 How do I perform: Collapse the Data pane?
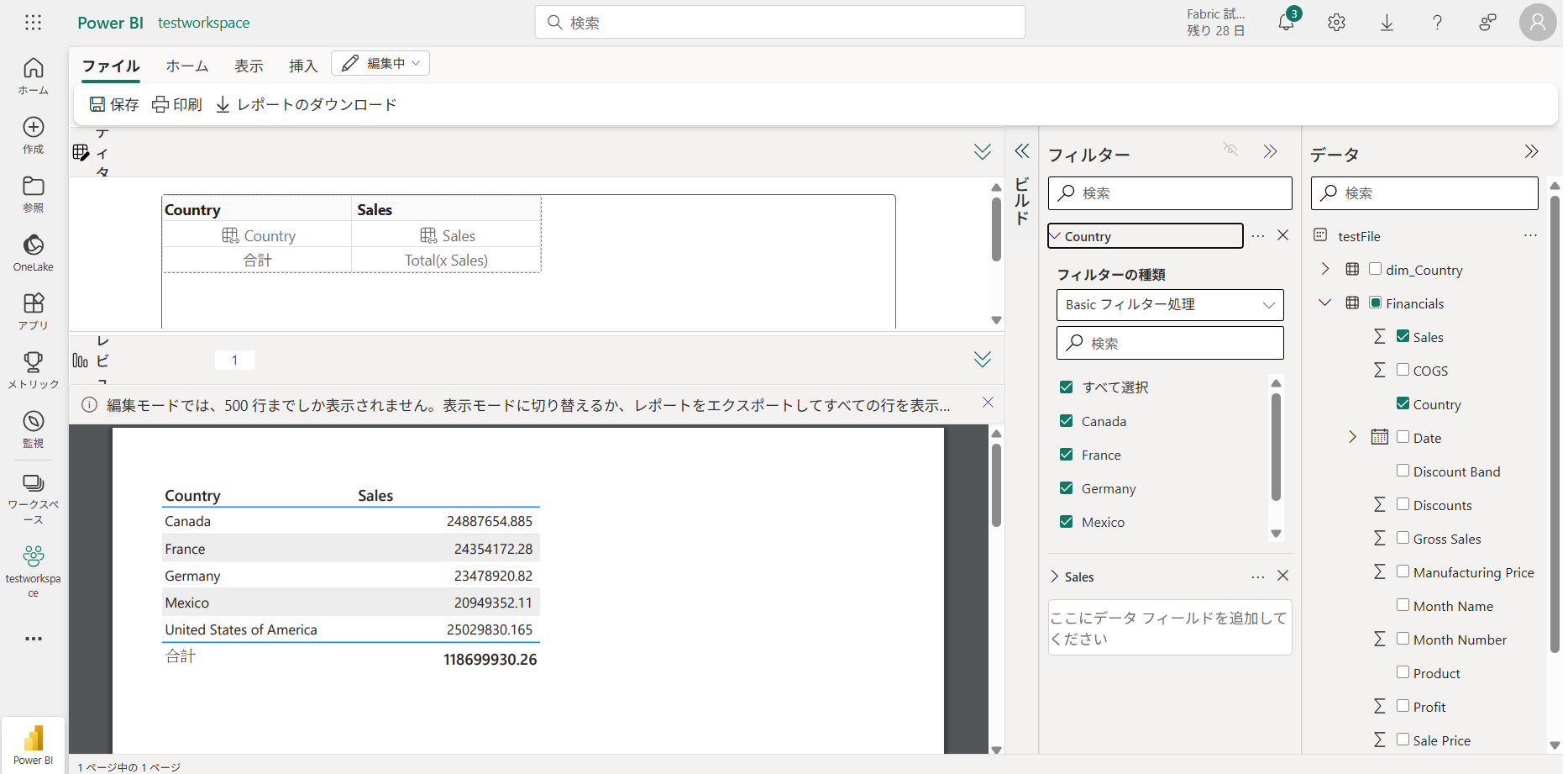[x=1532, y=151]
